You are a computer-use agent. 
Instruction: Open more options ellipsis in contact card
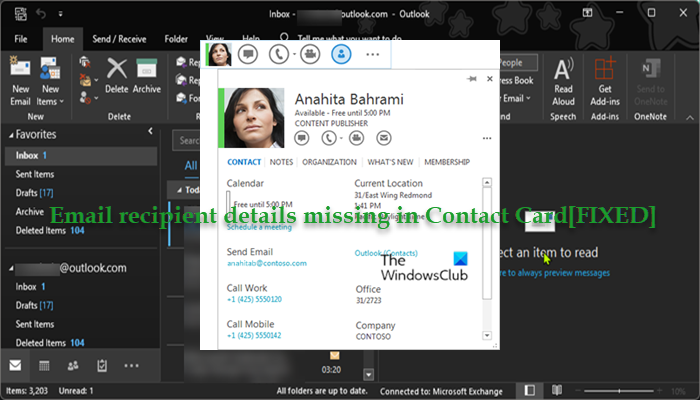click(x=487, y=138)
